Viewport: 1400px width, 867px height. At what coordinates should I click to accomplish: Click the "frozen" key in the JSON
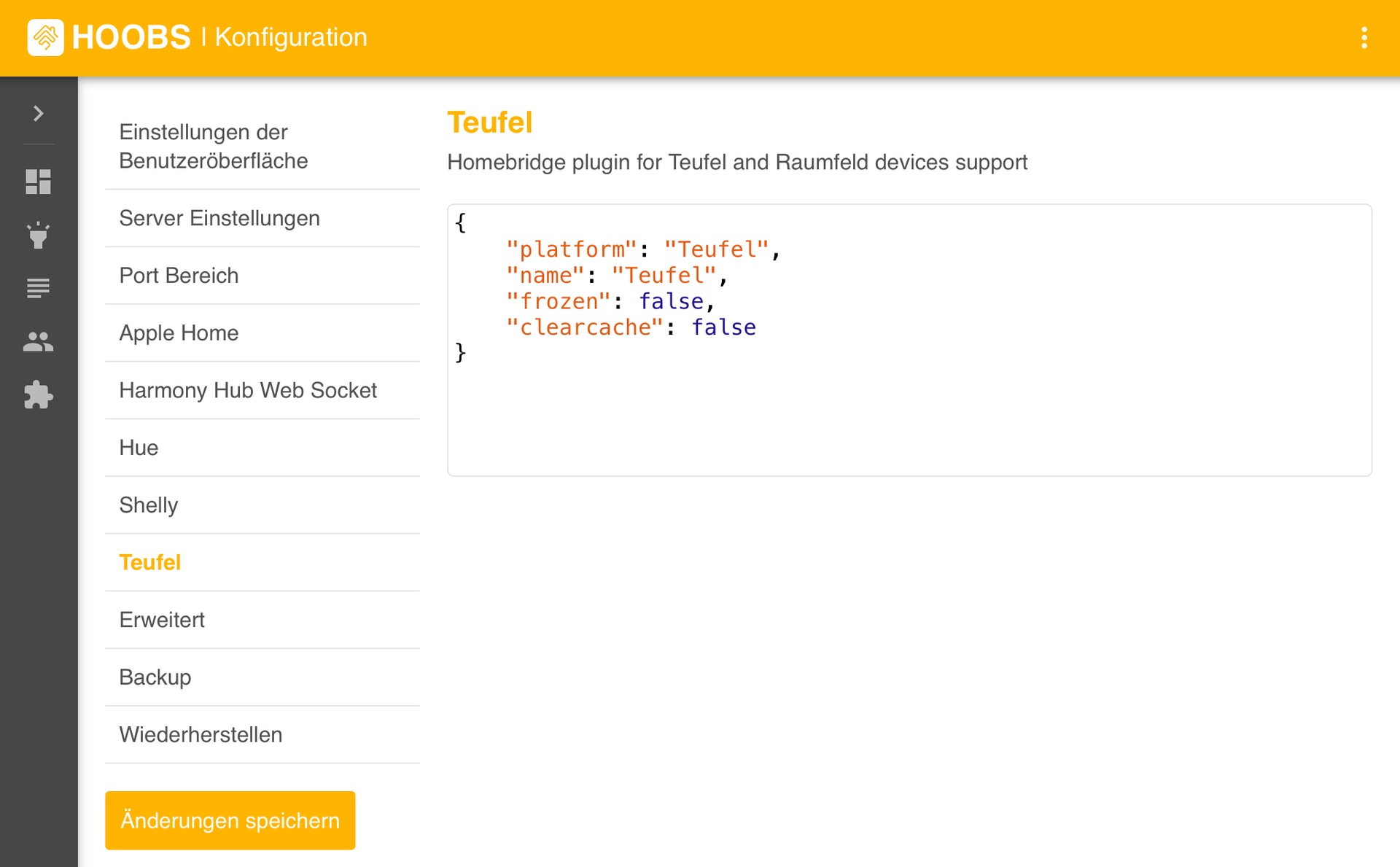click(559, 301)
